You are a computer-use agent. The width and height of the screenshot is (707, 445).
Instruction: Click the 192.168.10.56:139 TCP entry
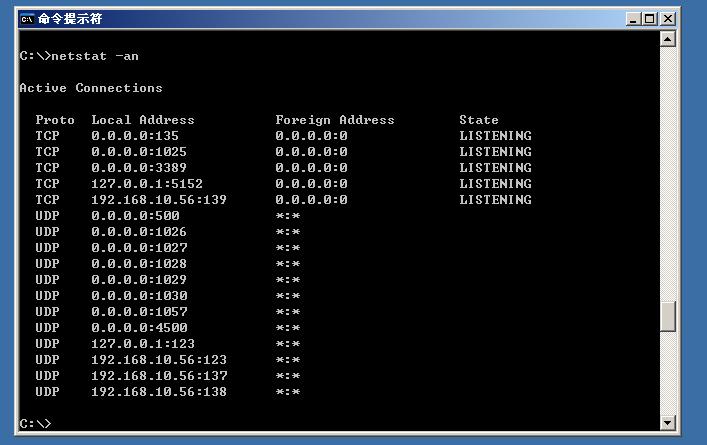click(159, 200)
